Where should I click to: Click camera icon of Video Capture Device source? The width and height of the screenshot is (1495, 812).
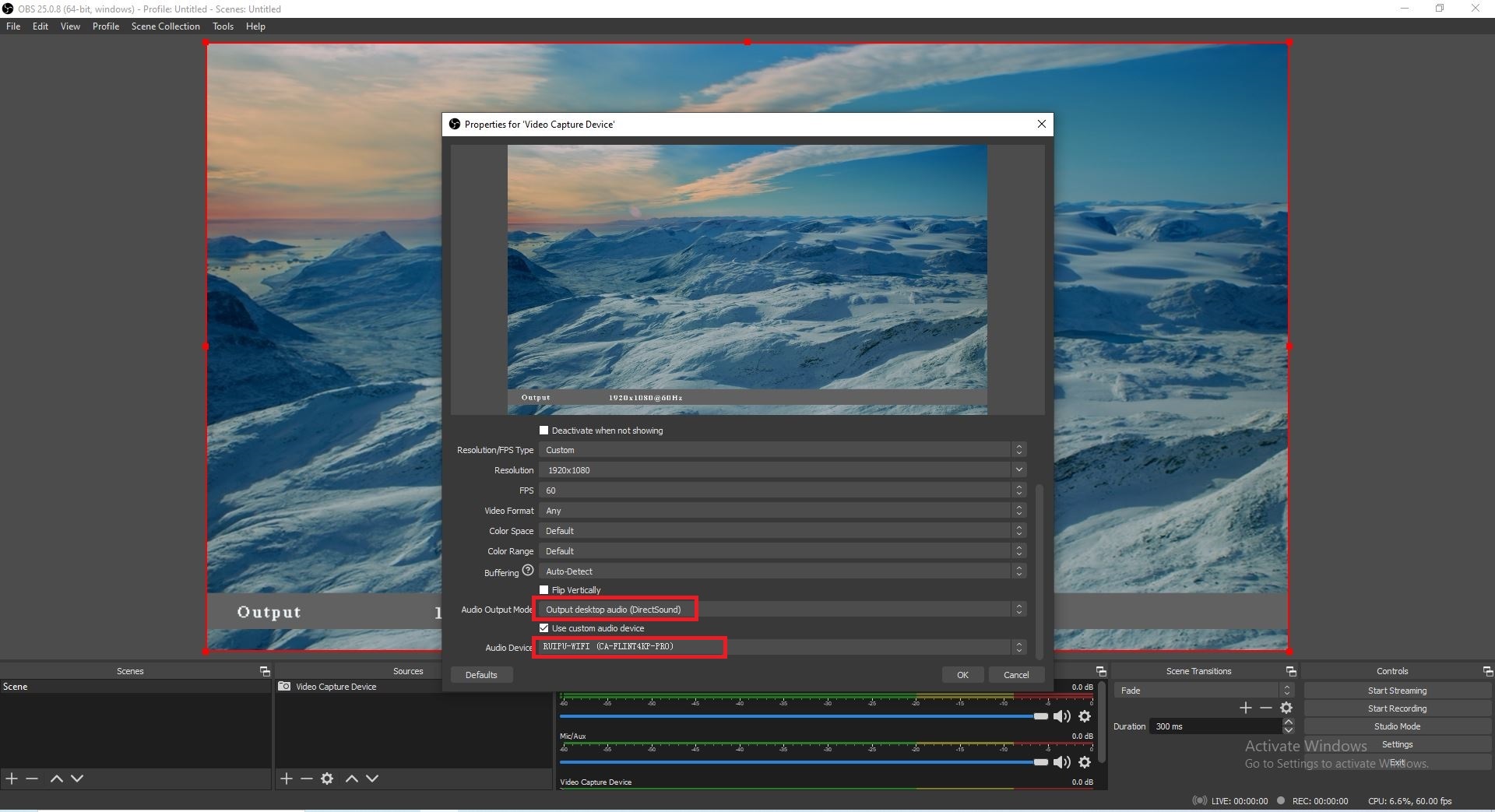coord(285,687)
